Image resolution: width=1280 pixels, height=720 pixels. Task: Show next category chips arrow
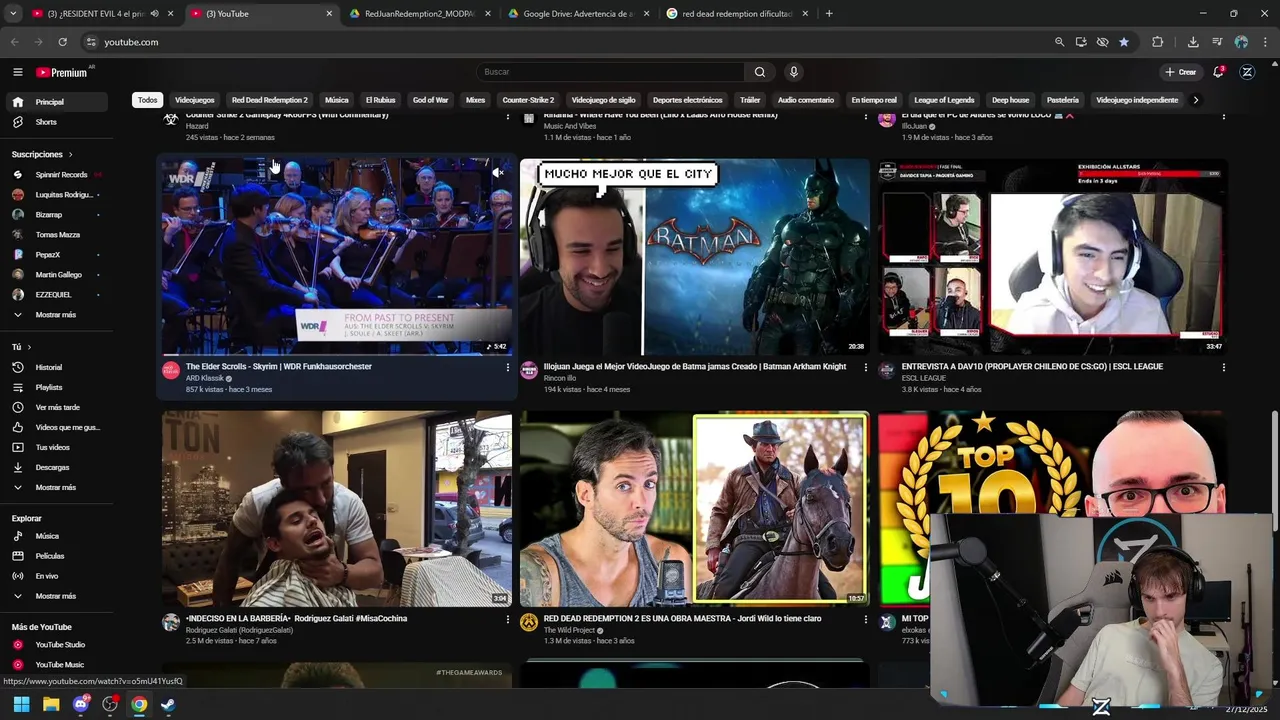tap(1195, 100)
